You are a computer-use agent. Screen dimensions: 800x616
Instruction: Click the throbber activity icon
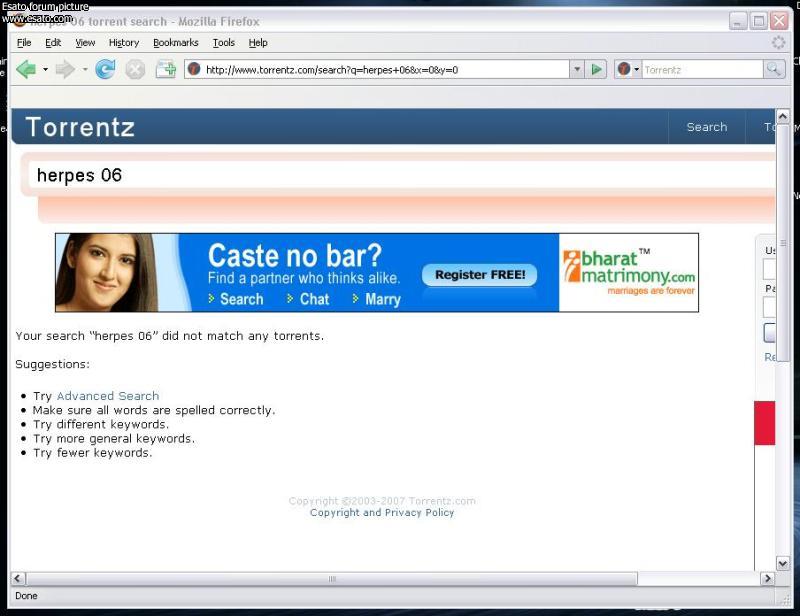tap(778, 42)
